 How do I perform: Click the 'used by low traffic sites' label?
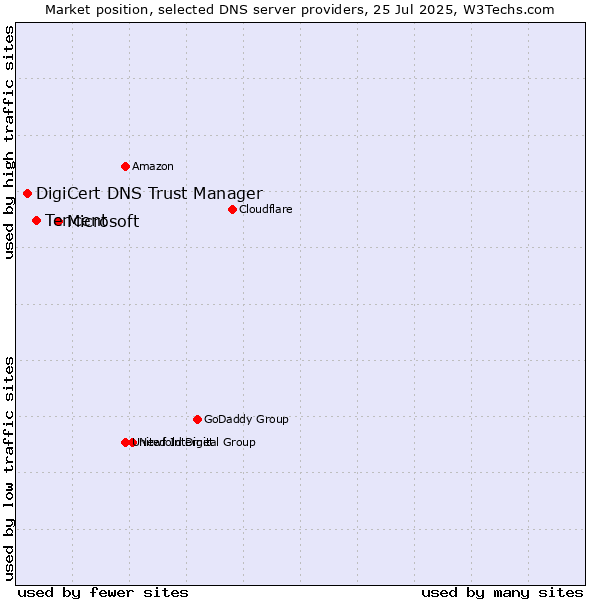(x=8, y=469)
